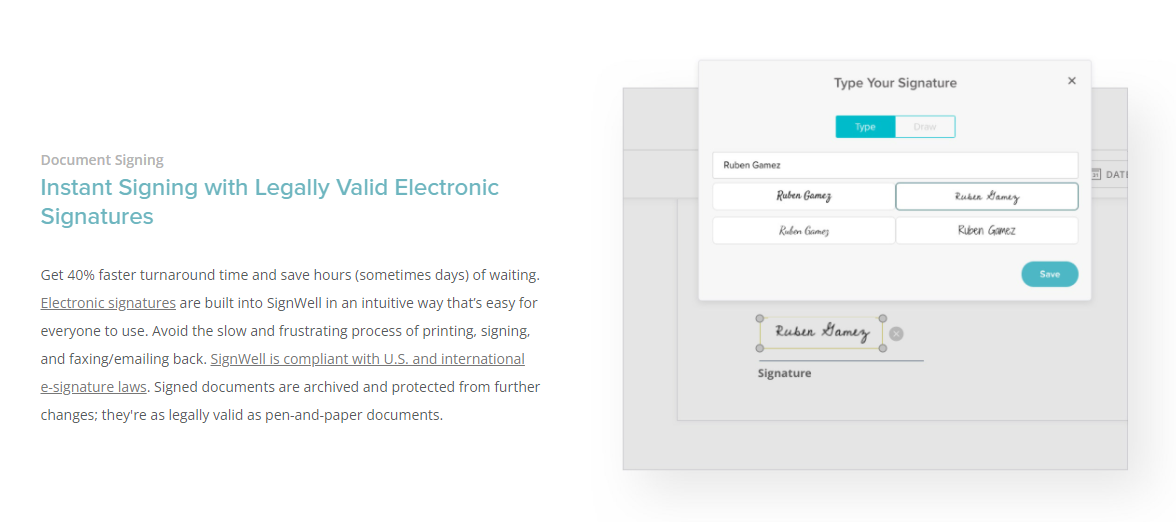Save the typed signature
Viewport: 1176px width, 522px height.
point(1050,274)
